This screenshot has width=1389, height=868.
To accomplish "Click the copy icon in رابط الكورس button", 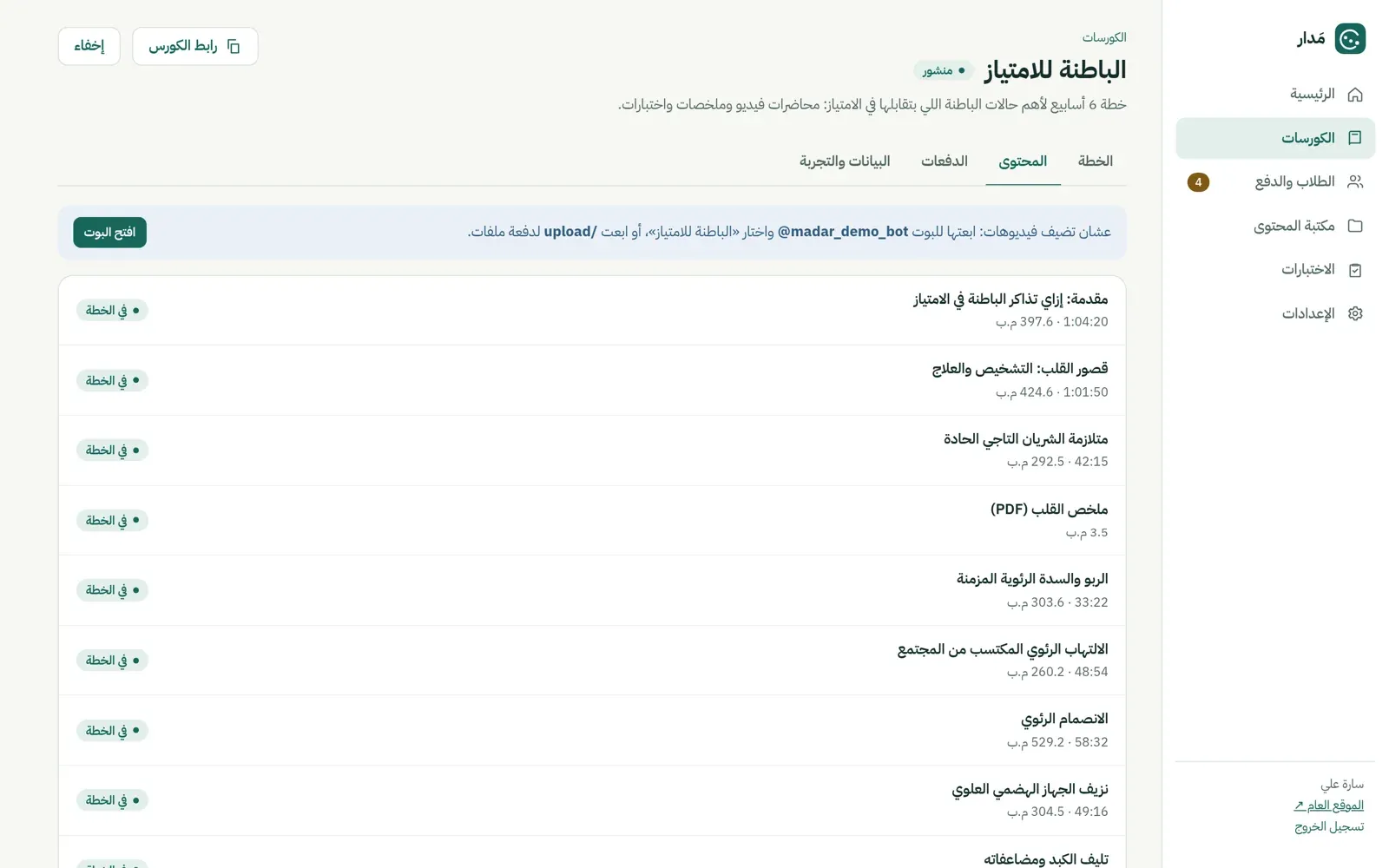I will pyautogui.click(x=234, y=46).
